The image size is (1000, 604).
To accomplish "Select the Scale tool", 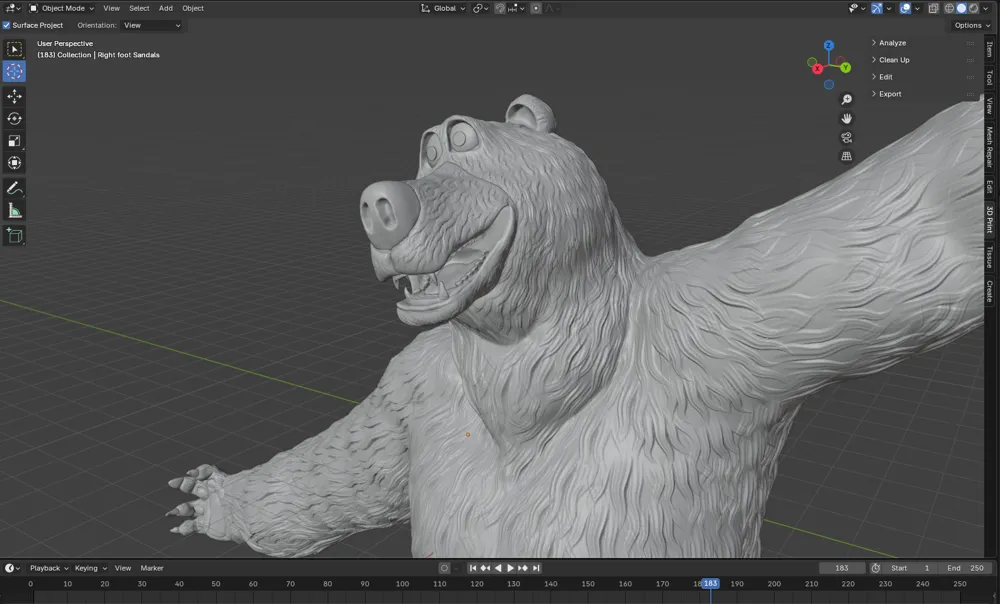I will click(x=14, y=141).
